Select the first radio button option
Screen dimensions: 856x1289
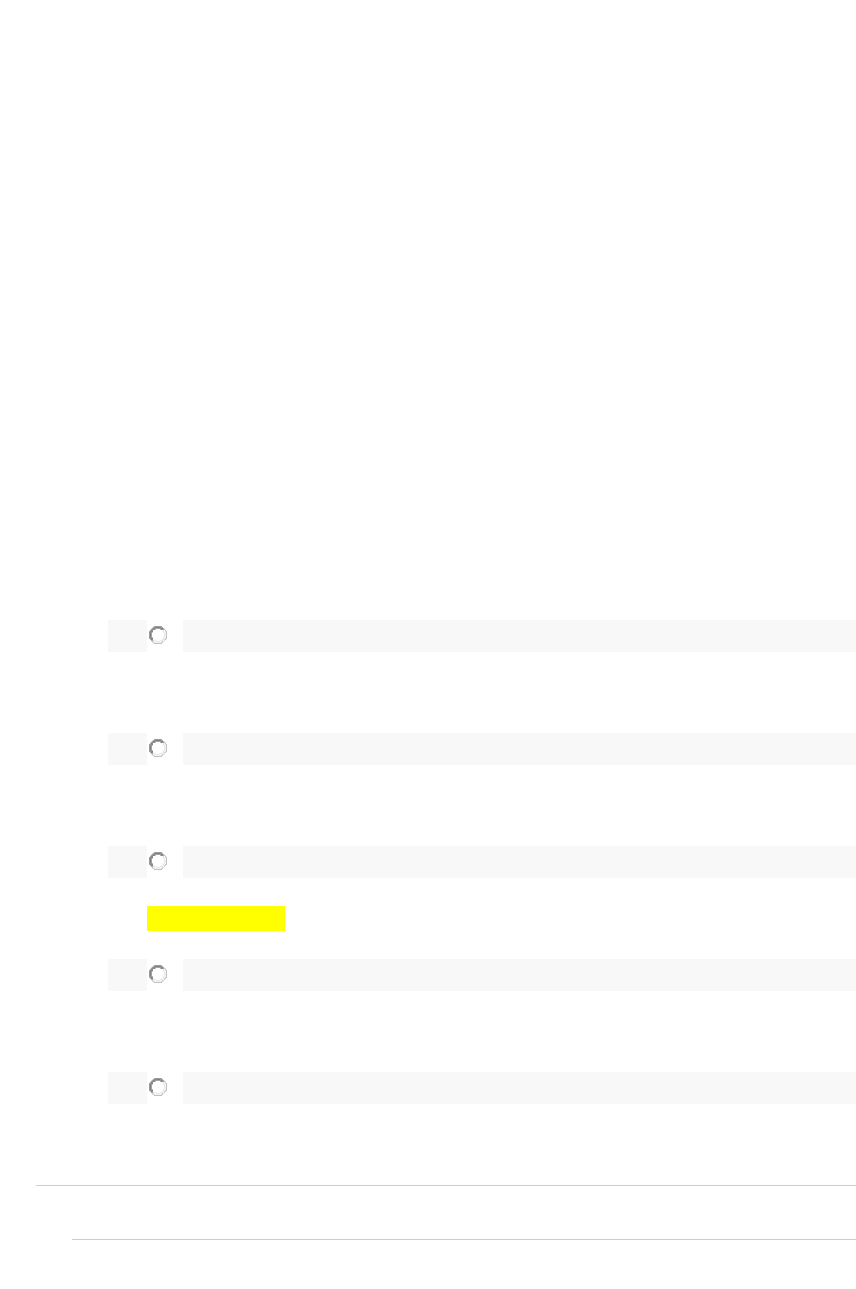158,635
